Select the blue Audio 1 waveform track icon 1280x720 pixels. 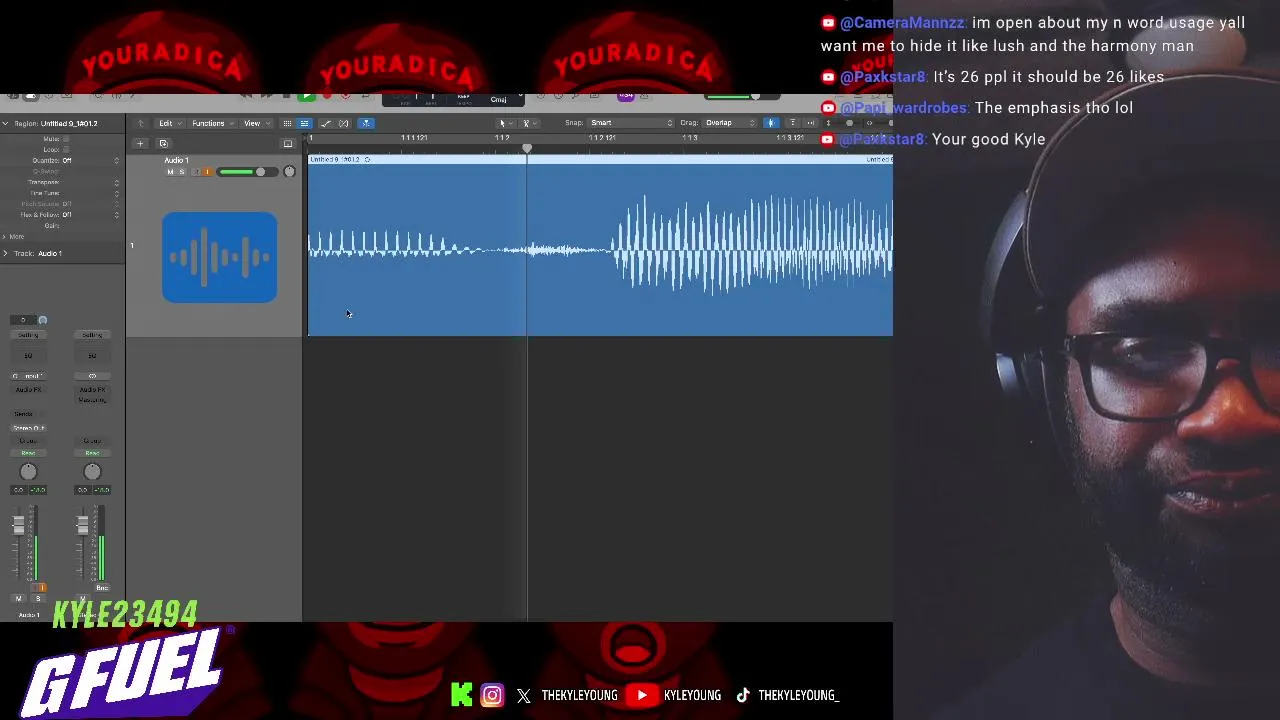tap(220, 257)
